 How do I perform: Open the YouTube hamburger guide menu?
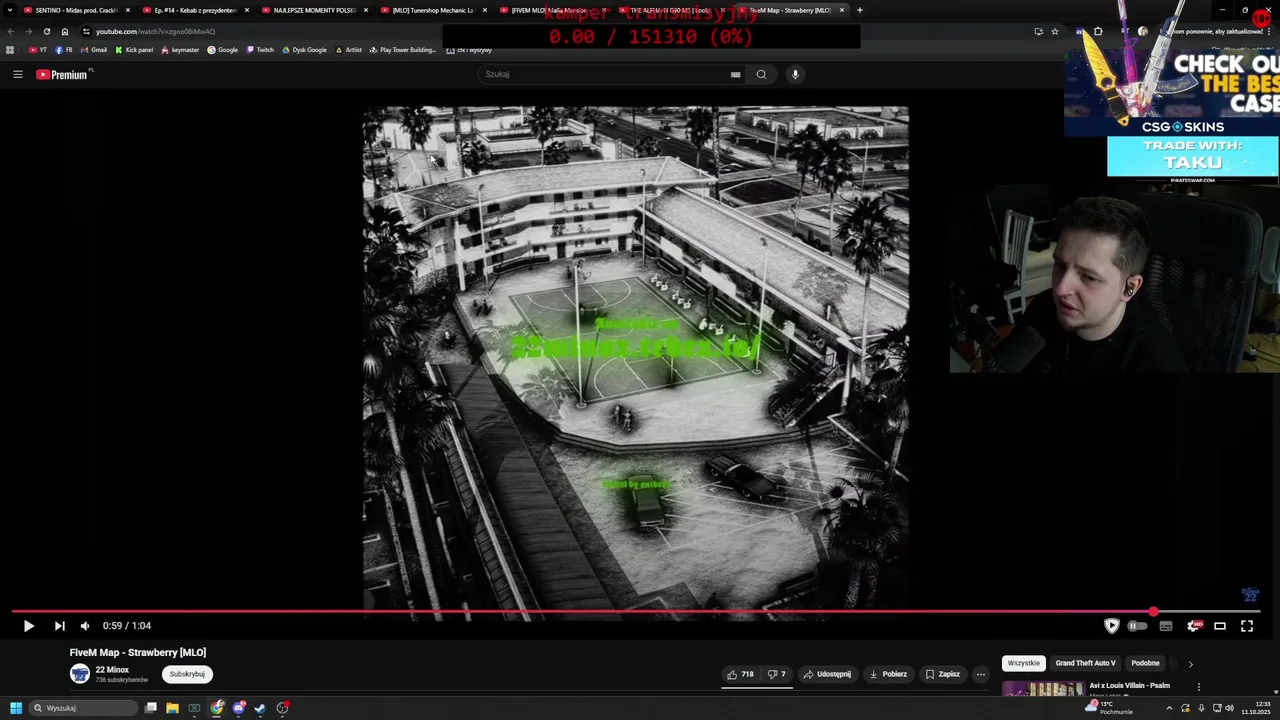point(17,74)
